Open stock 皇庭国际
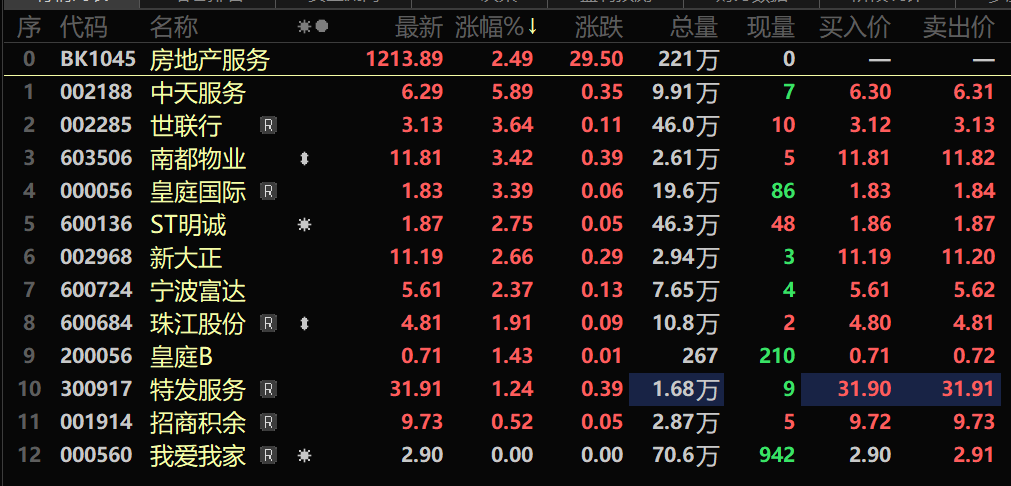 tap(198, 191)
